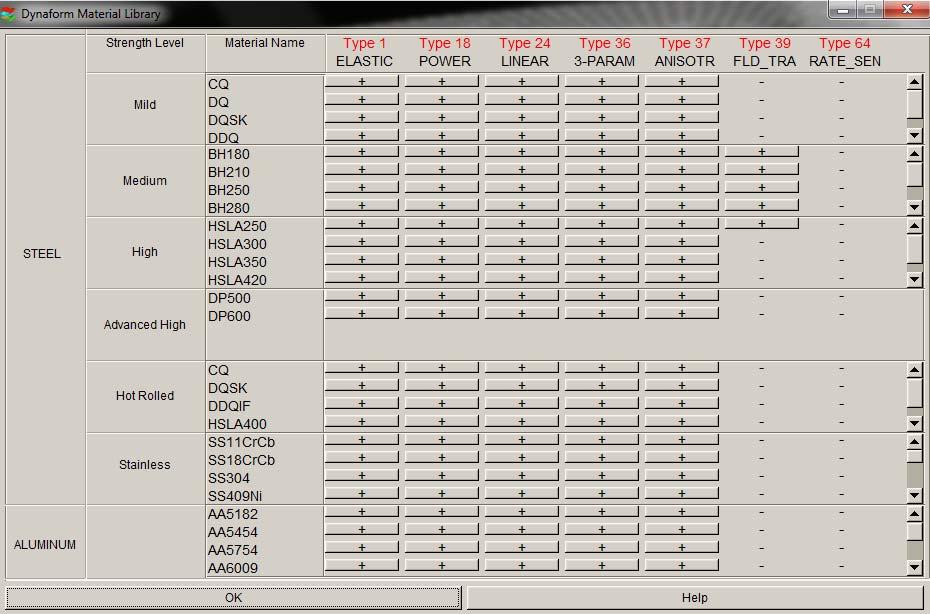Select Type 36 3-PARAM for SS18CrCb
Screen dimensions: 930x614
click(x=602, y=457)
